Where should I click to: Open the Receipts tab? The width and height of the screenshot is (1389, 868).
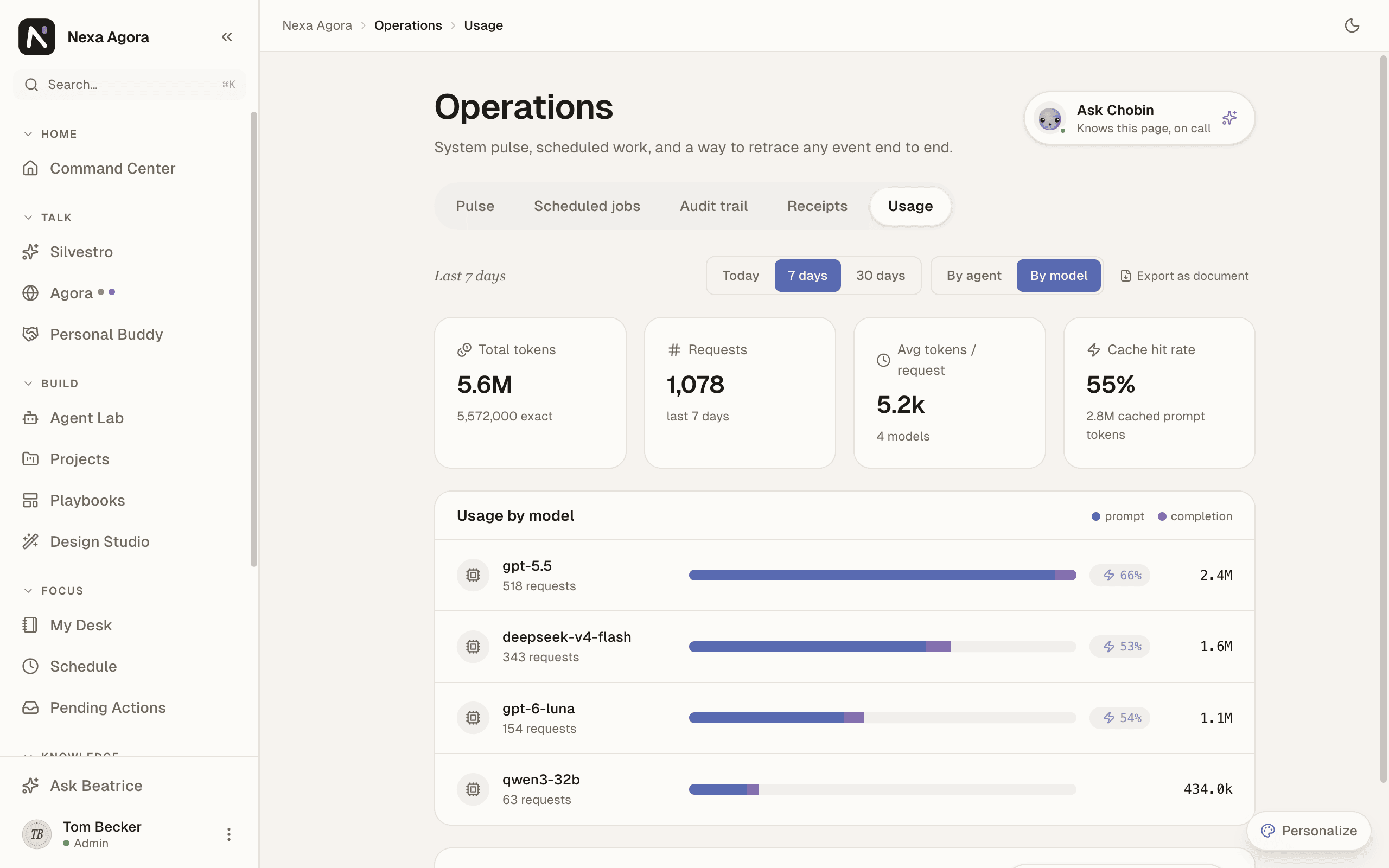click(817, 206)
